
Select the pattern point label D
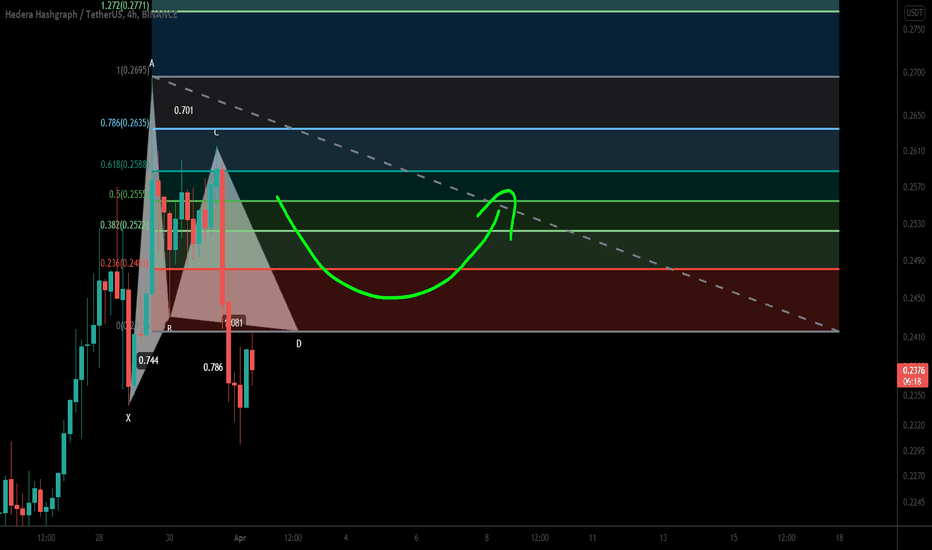[299, 344]
